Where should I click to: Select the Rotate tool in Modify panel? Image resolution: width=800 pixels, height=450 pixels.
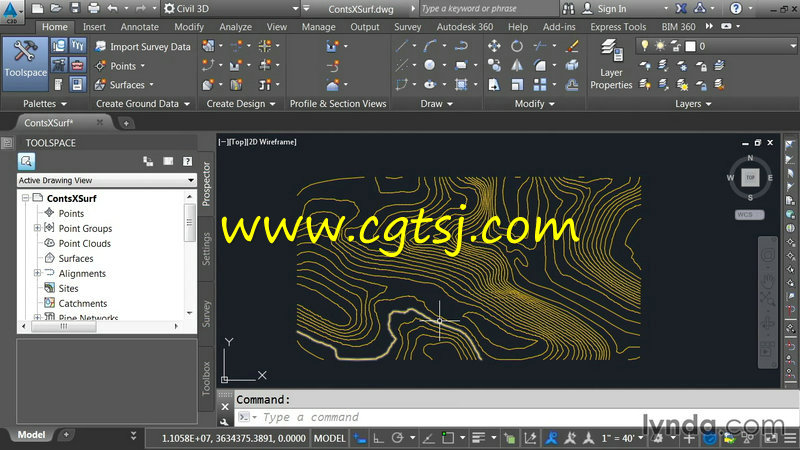[517, 46]
